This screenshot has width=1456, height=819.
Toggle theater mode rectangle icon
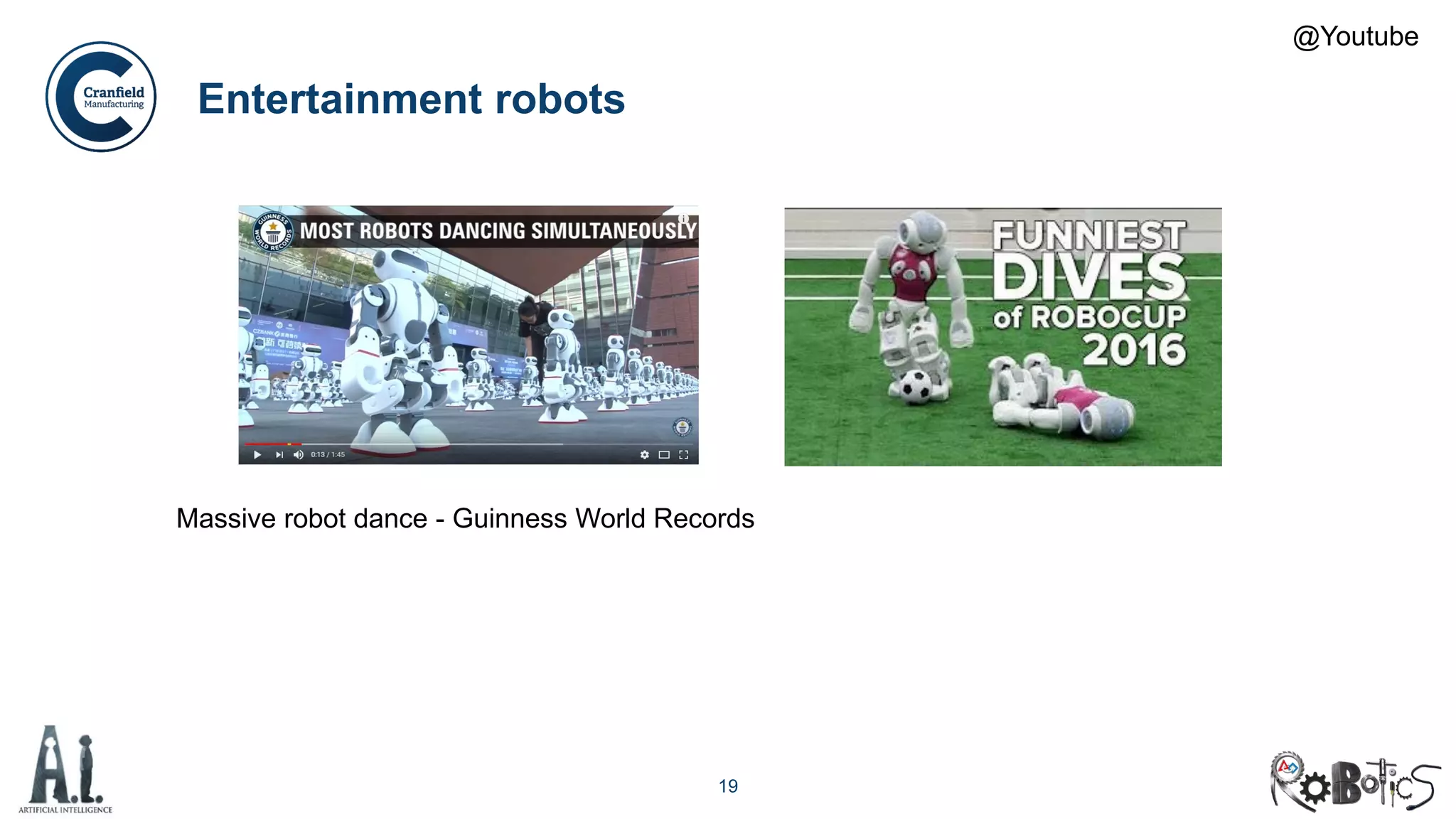[664, 455]
